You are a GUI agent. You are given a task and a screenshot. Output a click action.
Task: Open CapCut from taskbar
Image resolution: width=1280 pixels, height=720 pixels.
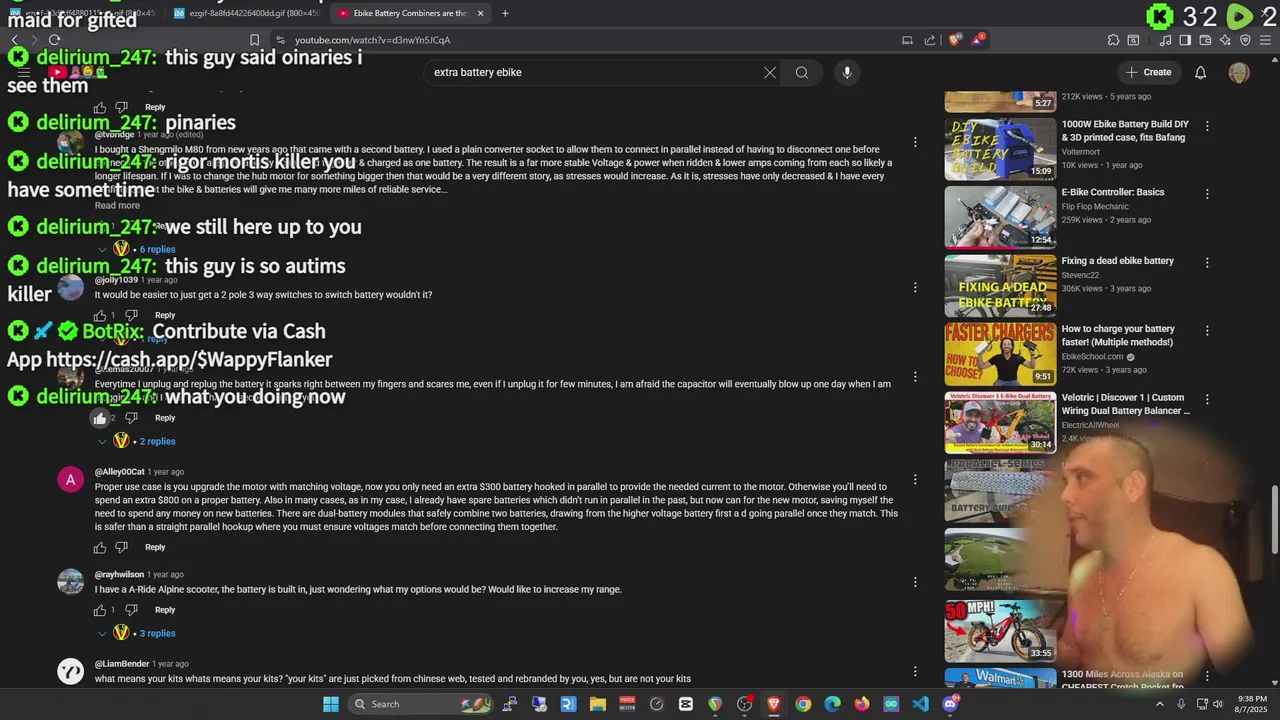[x=685, y=704]
